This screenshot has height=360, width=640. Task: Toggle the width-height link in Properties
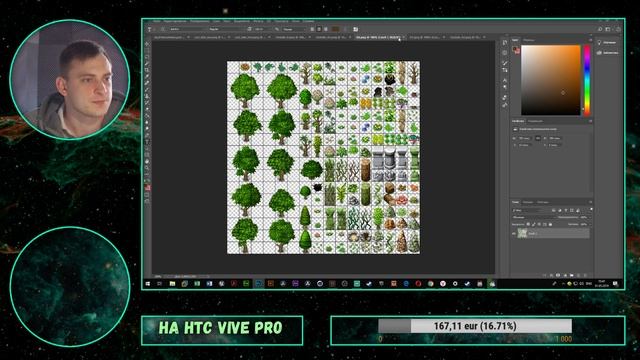[538, 138]
